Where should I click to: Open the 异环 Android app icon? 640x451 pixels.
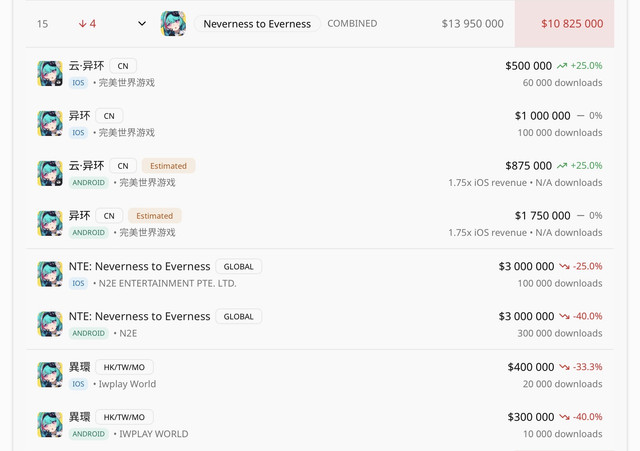tap(50, 223)
